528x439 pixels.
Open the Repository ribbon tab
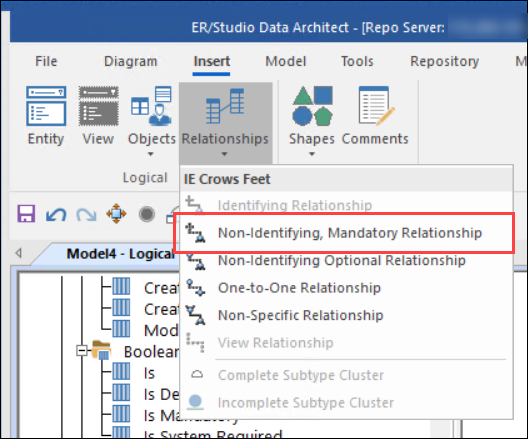(x=444, y=62)
